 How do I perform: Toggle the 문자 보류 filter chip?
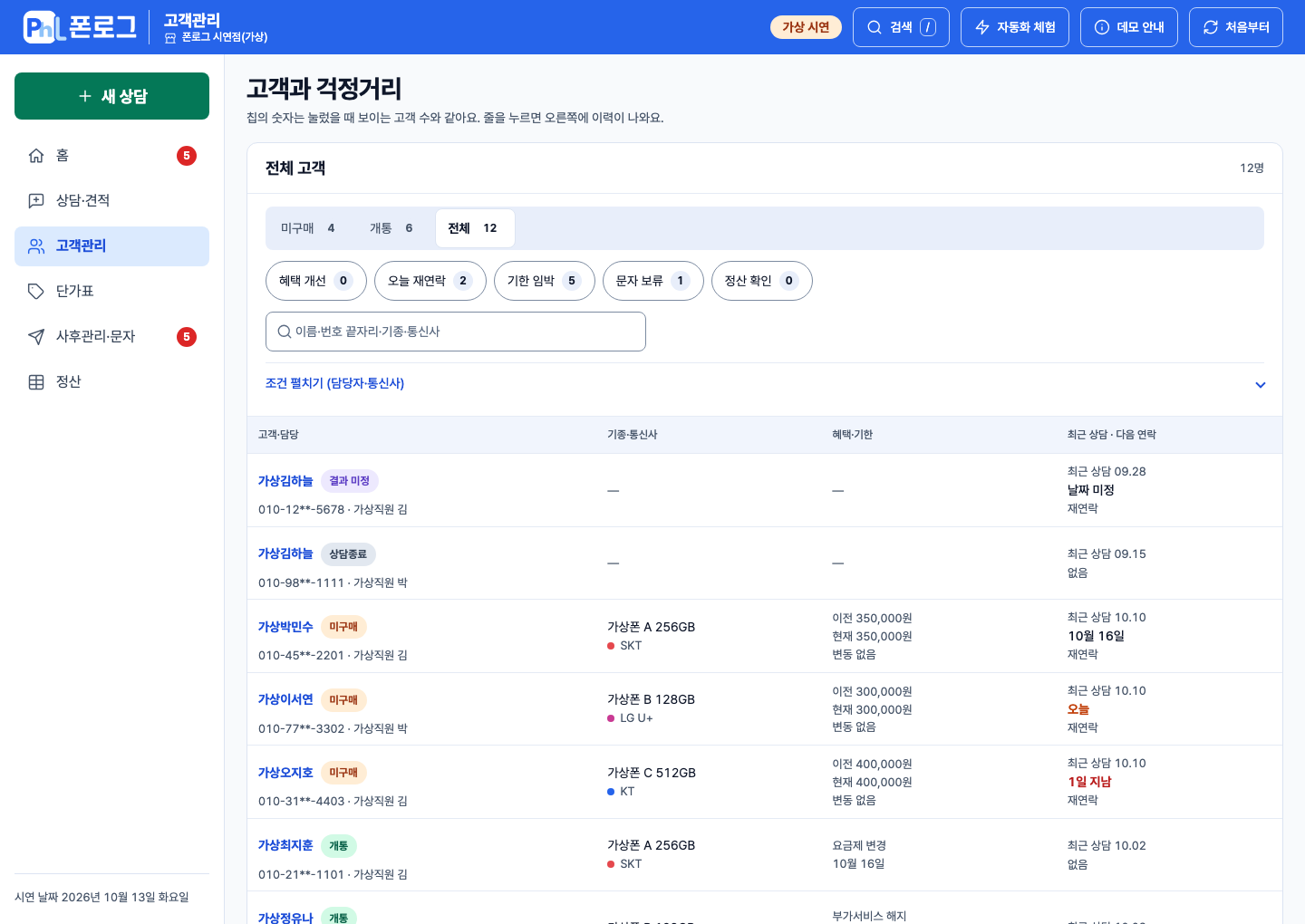click(x=653, y=281)
